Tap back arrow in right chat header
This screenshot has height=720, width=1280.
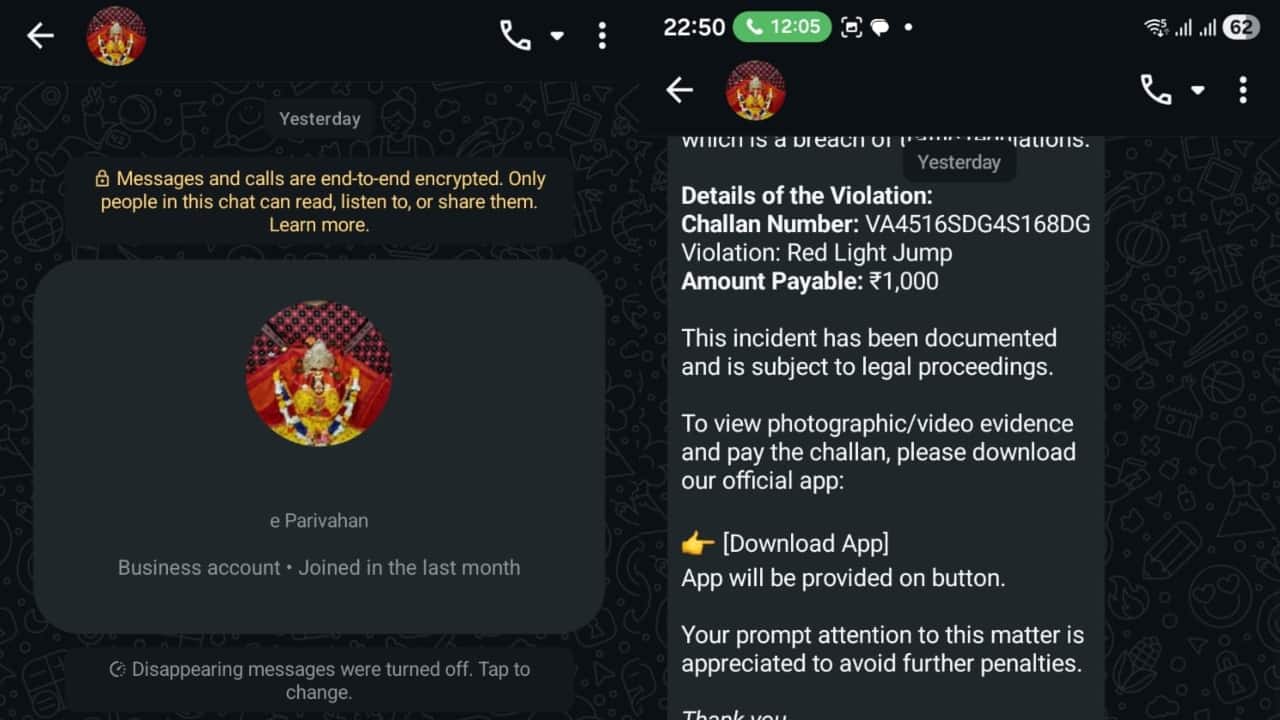(679, 90)
